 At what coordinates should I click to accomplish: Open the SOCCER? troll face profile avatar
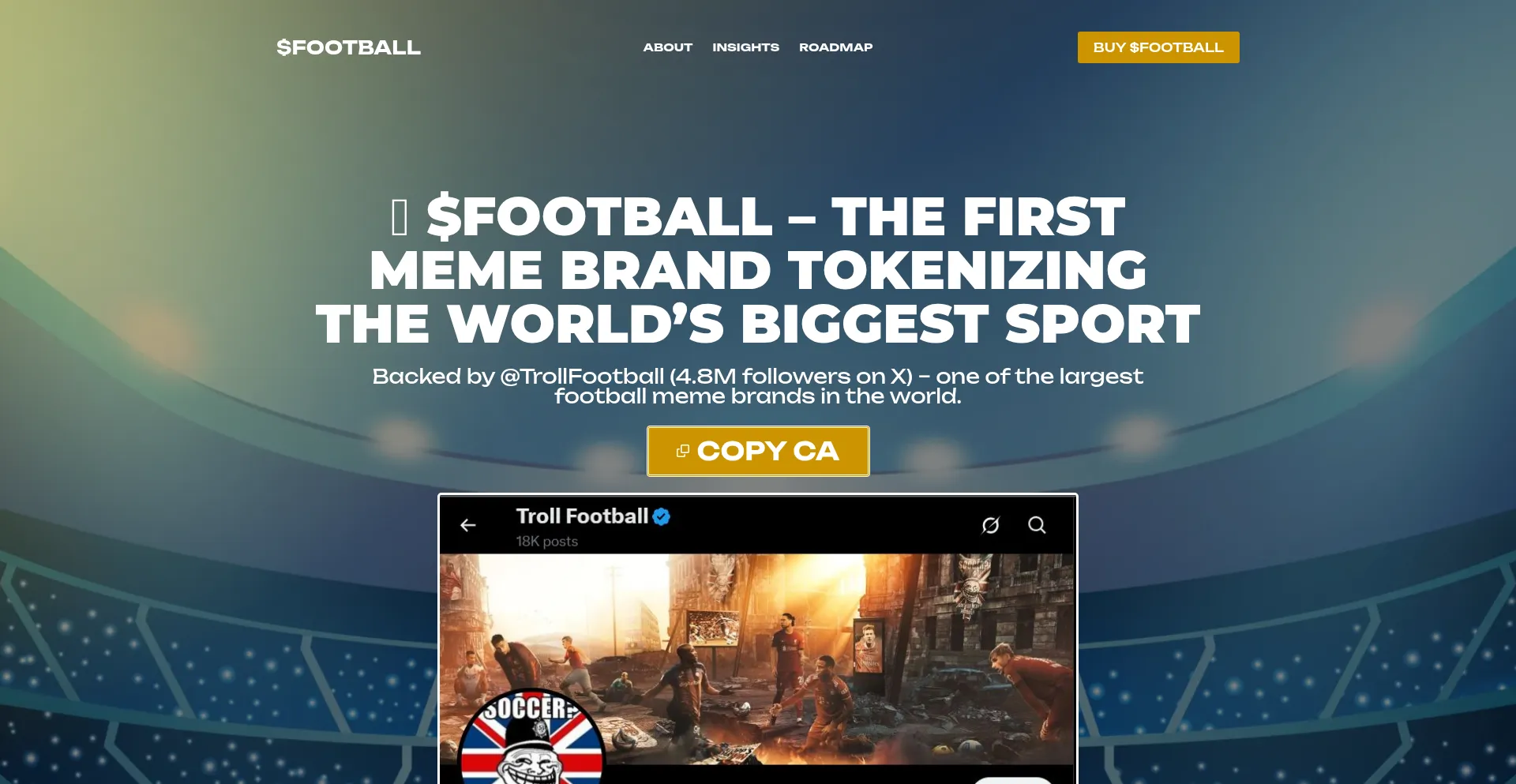pos(531,737)
